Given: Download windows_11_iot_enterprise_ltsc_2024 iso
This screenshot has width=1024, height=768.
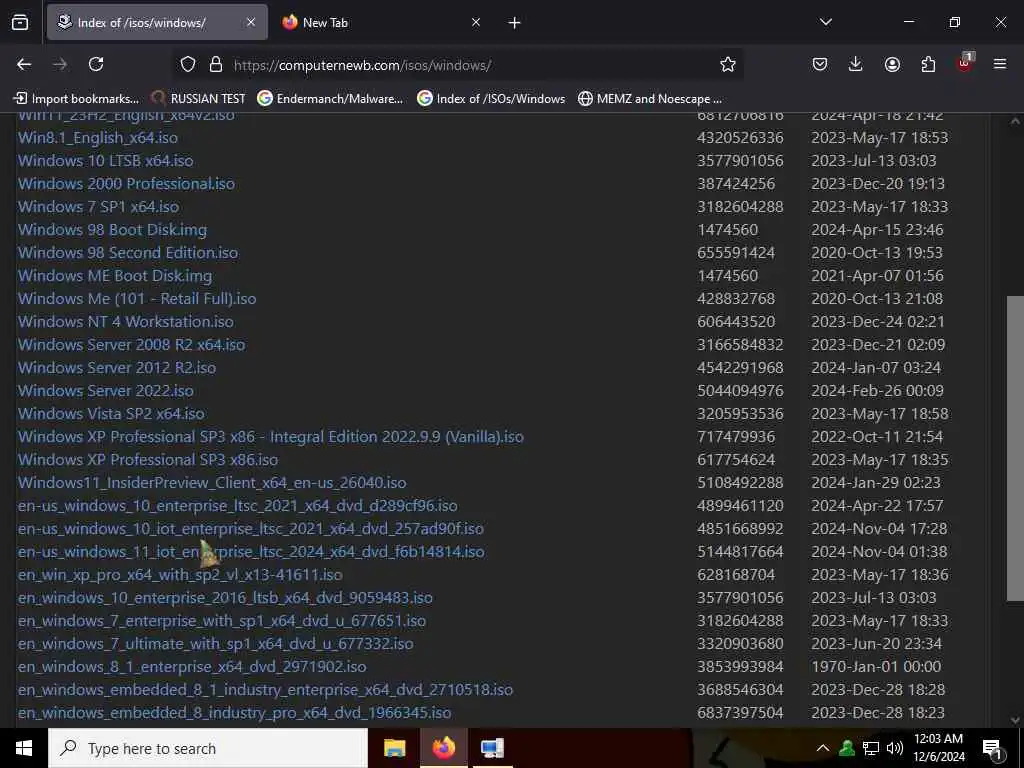Looking at the screenshot, I should point(251,551).
